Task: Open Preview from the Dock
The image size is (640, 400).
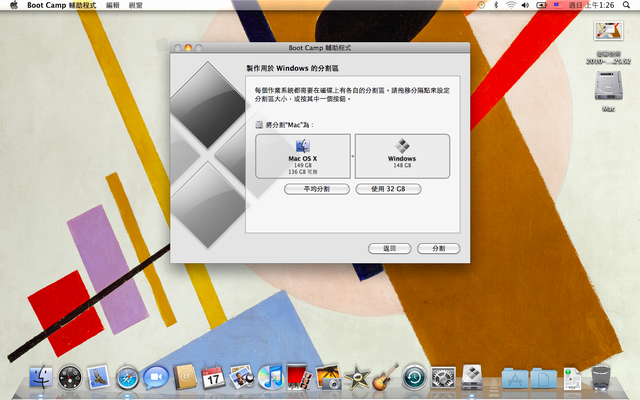Action: [242, 378]
